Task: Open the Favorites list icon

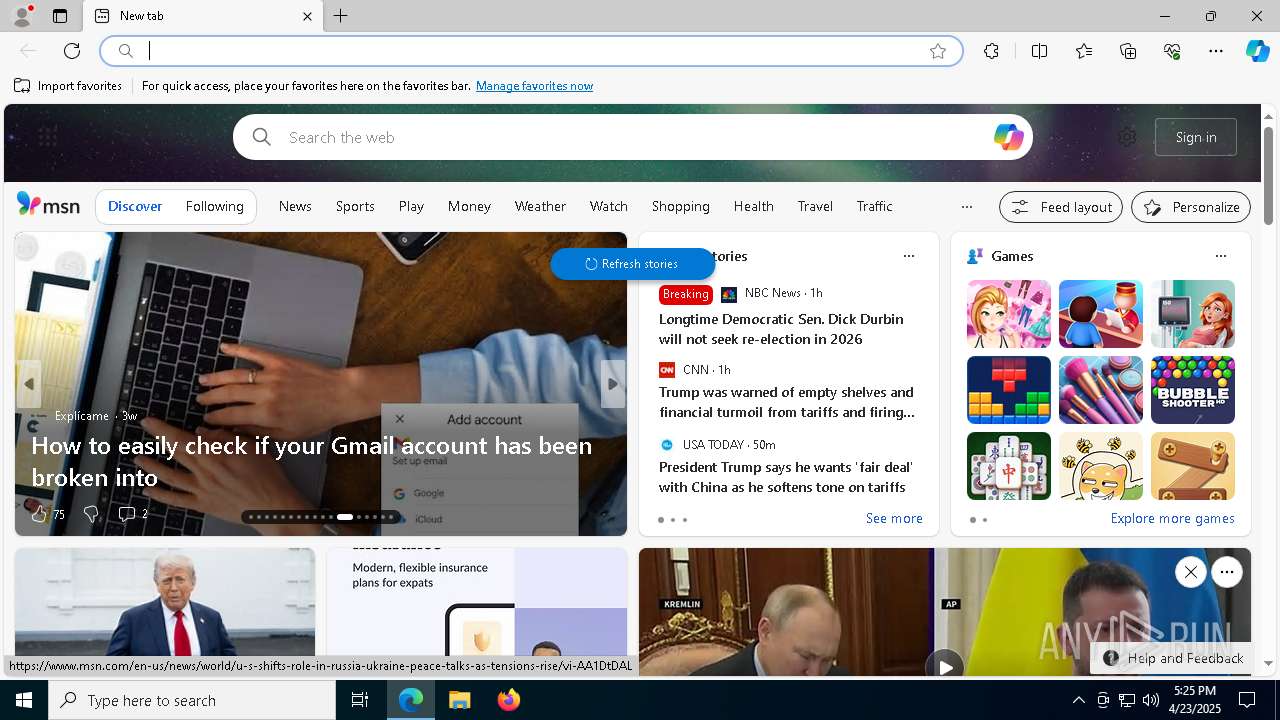Action: click(1084, 51)
